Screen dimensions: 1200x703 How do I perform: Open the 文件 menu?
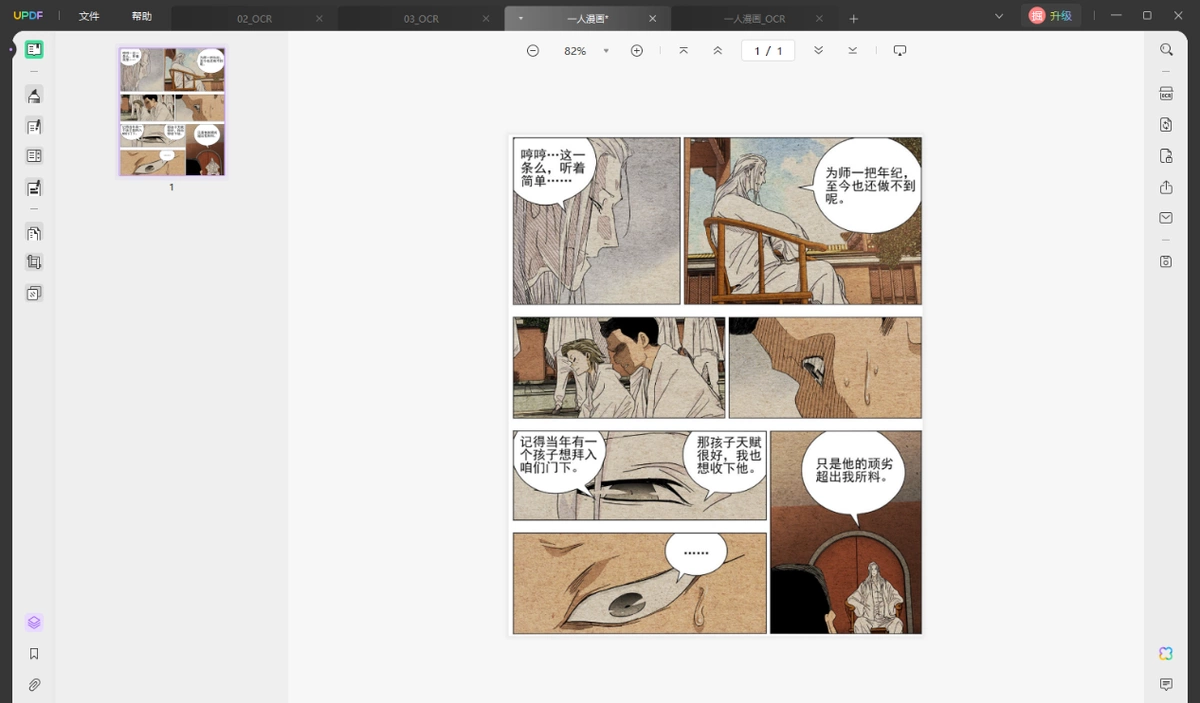tap(89, 16)
